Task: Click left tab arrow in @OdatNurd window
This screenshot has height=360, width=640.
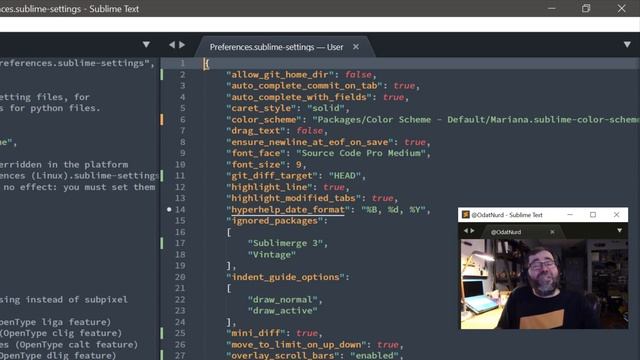Action: point(466,231)
